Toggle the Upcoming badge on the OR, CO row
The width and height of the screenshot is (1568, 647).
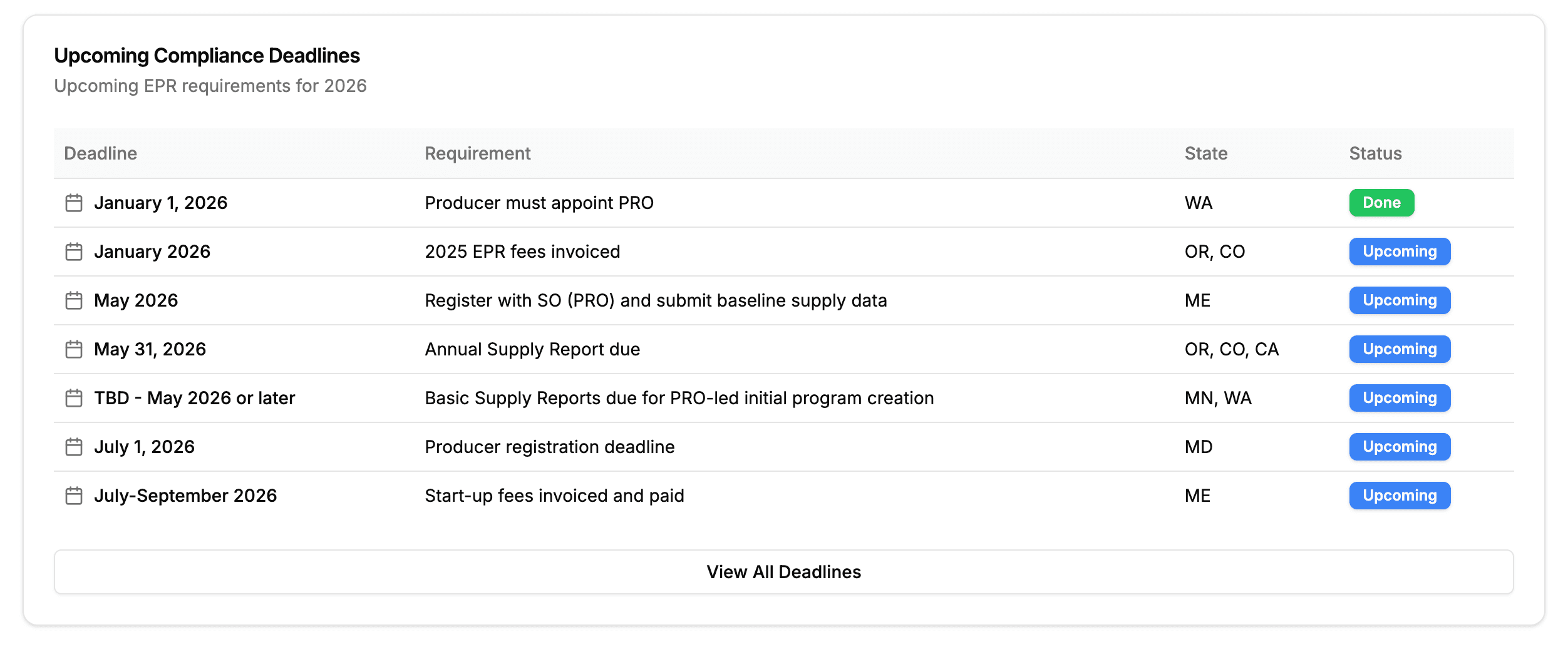pyautogui.click(x=1400, y=251)
